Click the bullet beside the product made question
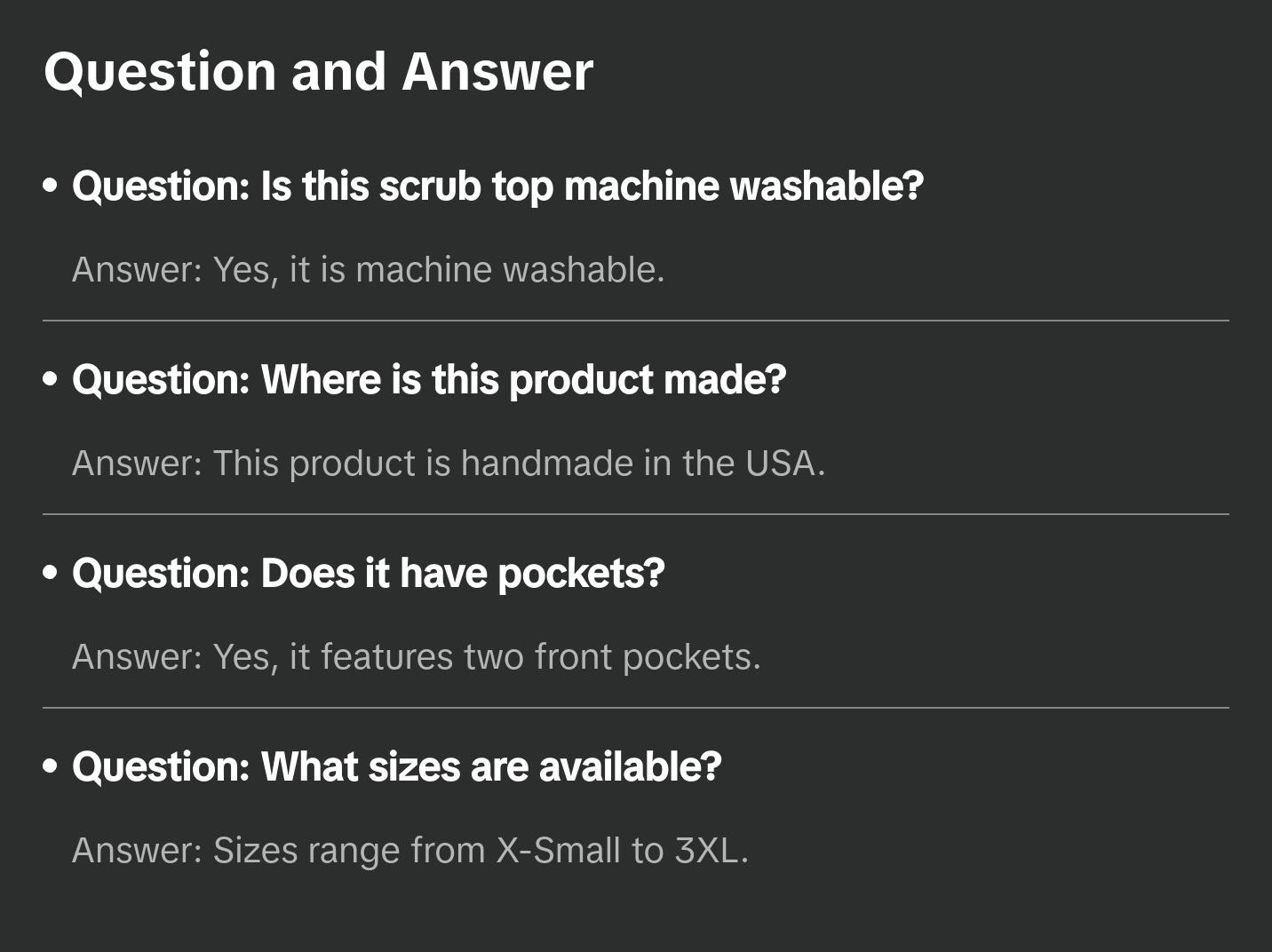Viewport: 1272px width, 952px height. point(50,379)
